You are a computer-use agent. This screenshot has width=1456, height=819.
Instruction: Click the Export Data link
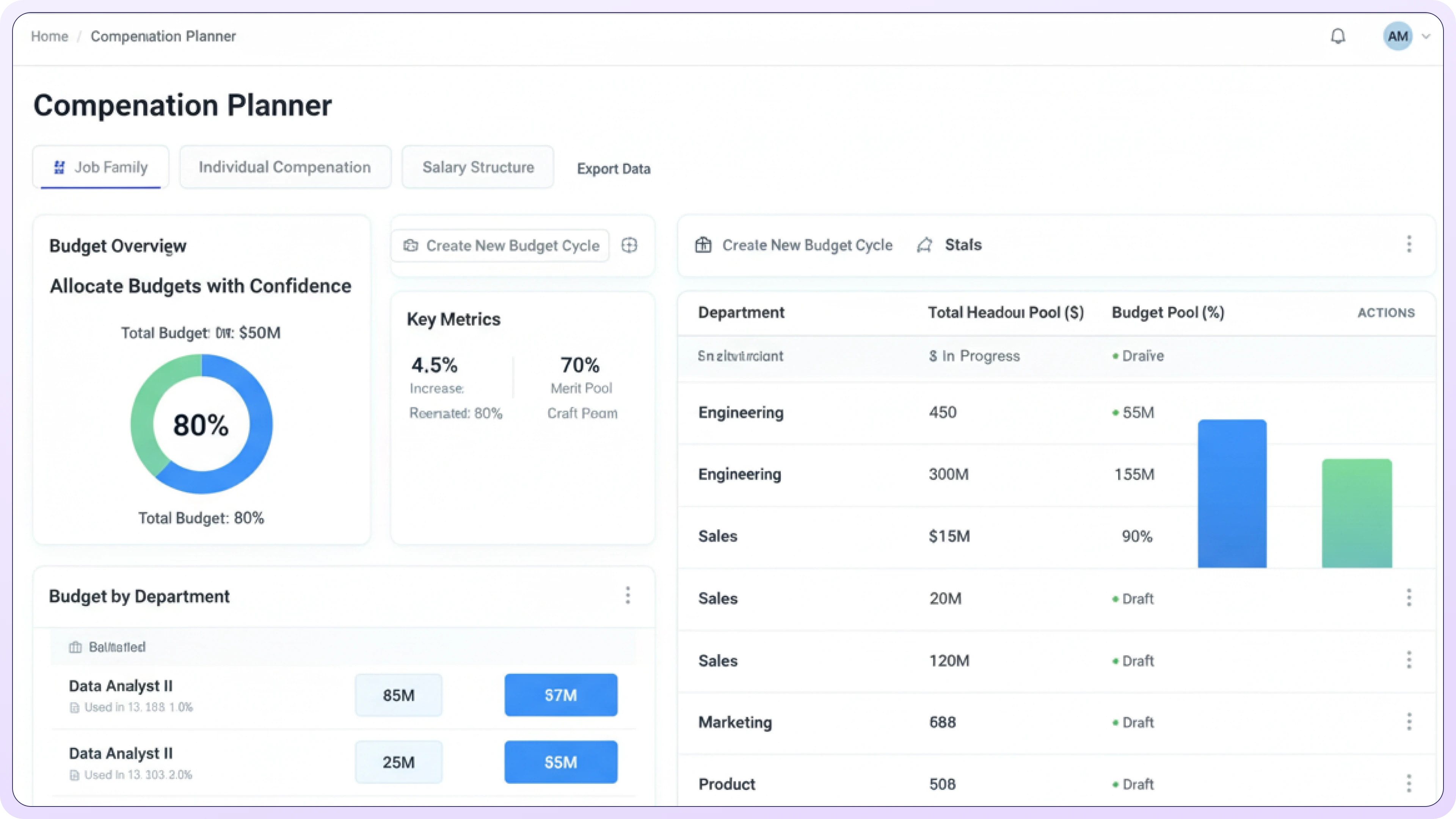[613, 169]
